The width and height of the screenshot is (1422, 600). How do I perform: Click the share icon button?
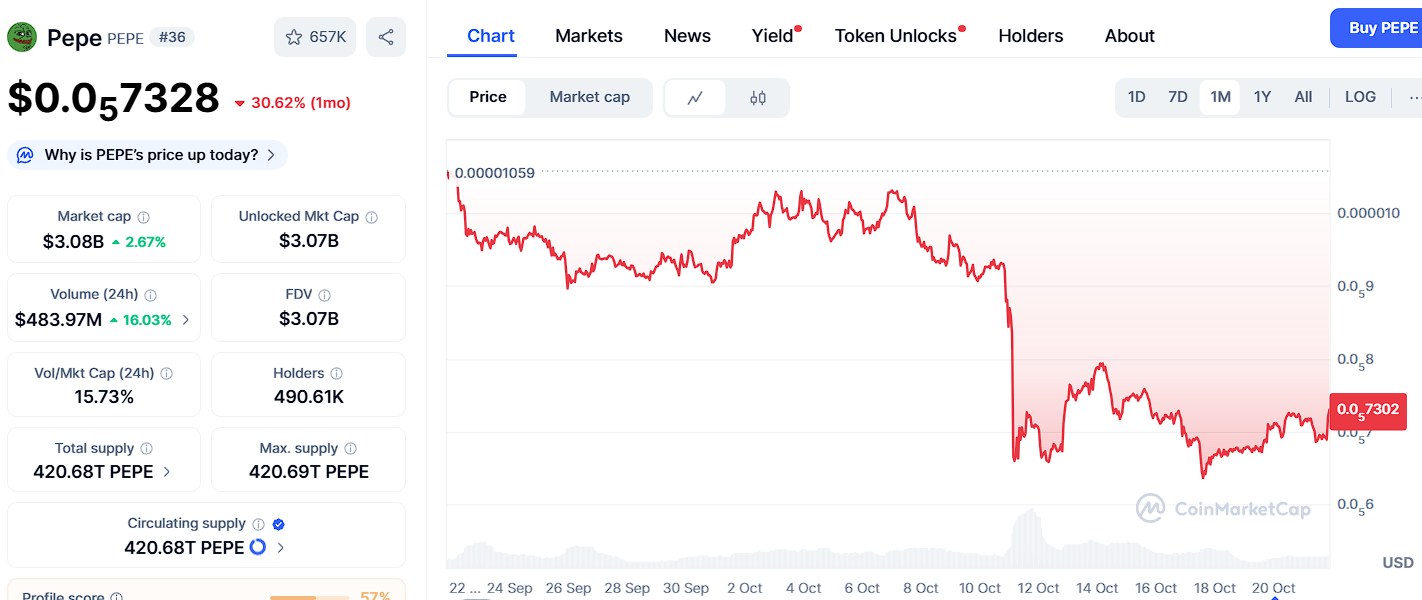(386, 37)
